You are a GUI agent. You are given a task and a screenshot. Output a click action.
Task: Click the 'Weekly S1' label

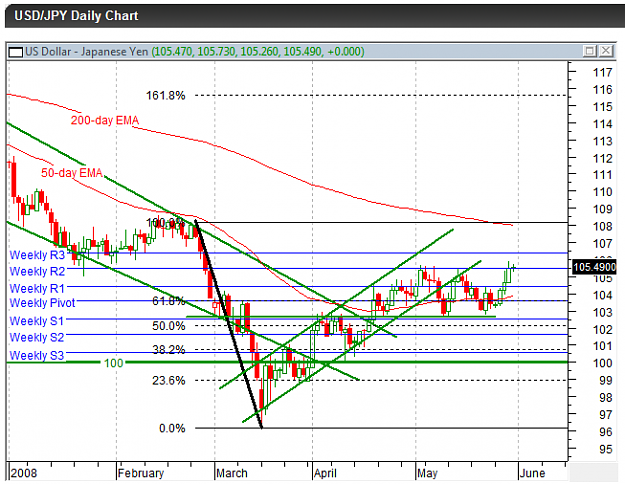[37, 321]
